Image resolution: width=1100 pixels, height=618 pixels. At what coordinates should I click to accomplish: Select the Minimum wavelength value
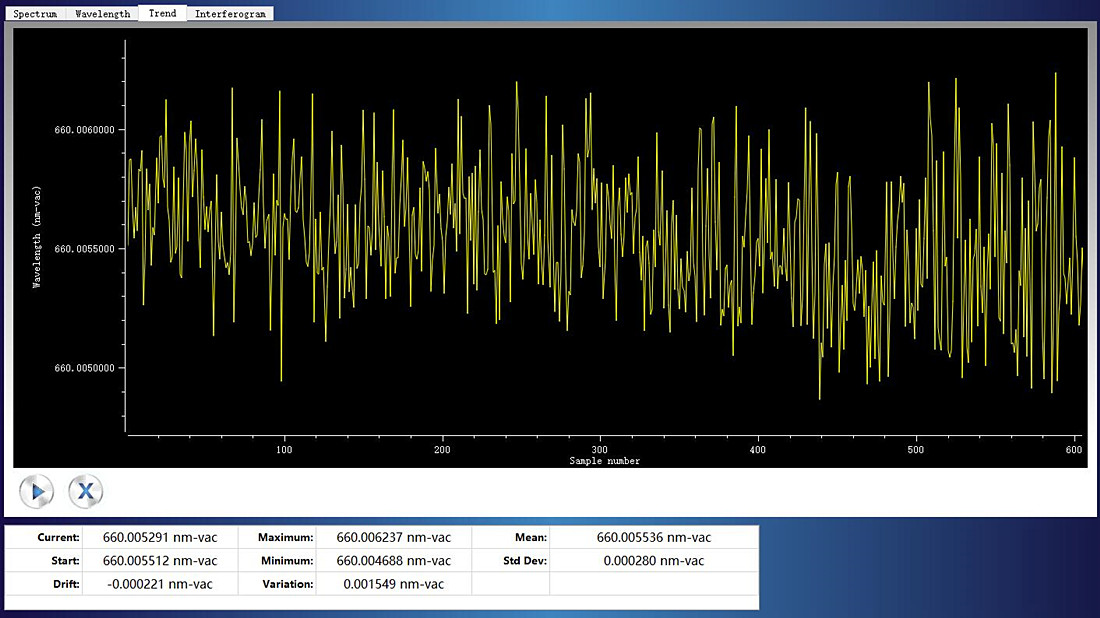click(x=394, y=560)
